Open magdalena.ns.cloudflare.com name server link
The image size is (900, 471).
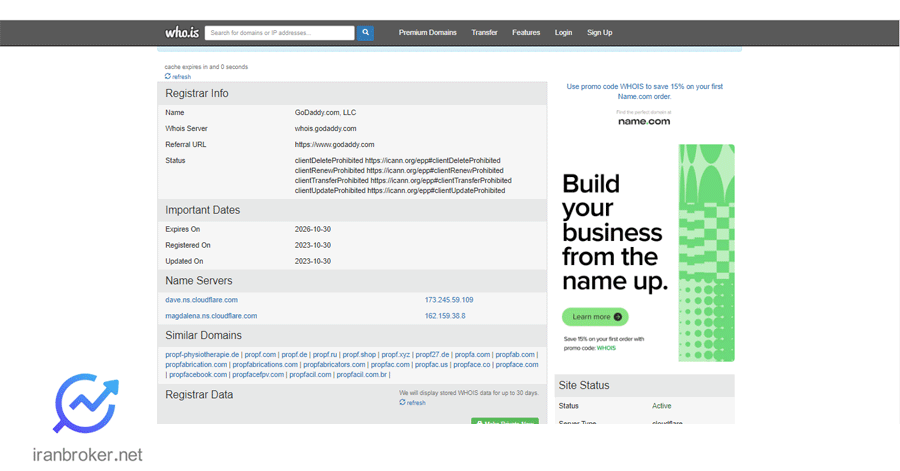click(x=211, y=316)
